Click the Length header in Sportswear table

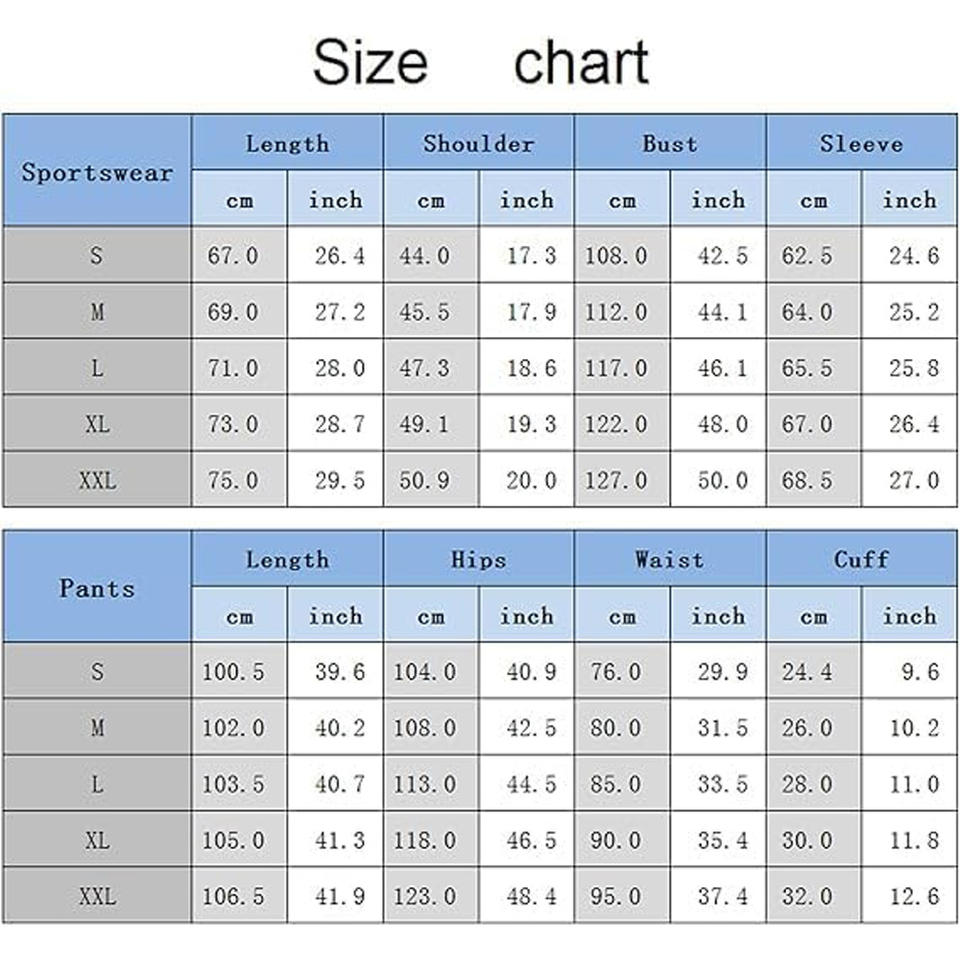[287, 143]
